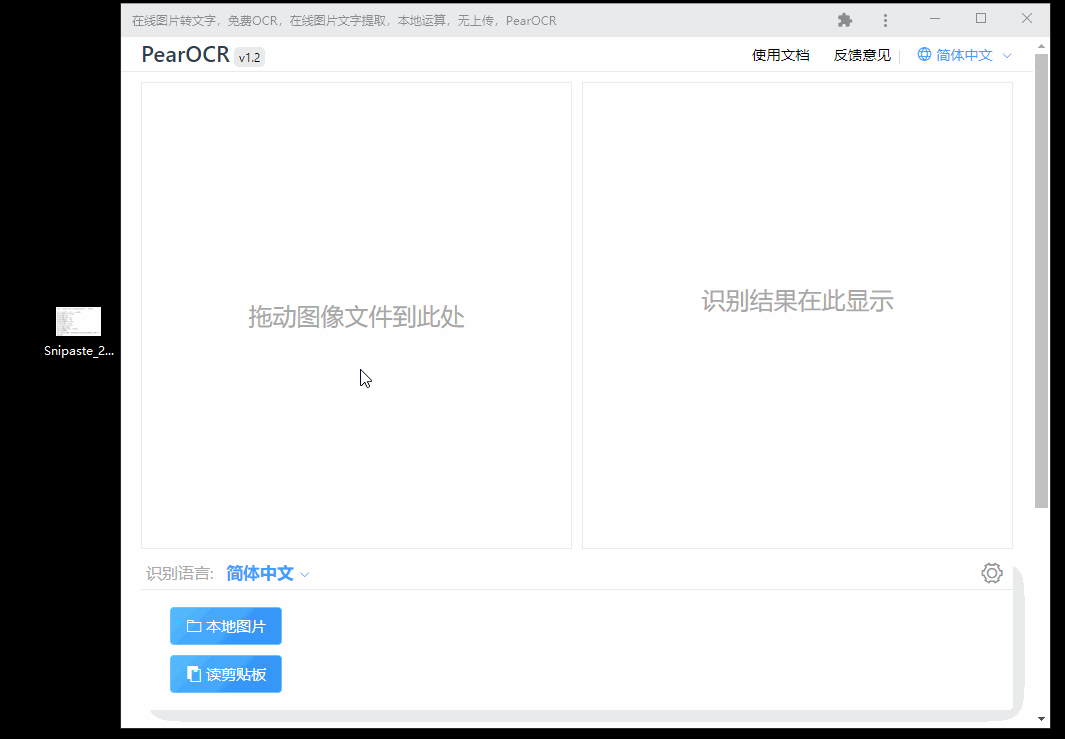This screenshot has height=739, width=1065.
Task: Click the chevron next to 识别语言 简体中文
Action: (303, 574)
